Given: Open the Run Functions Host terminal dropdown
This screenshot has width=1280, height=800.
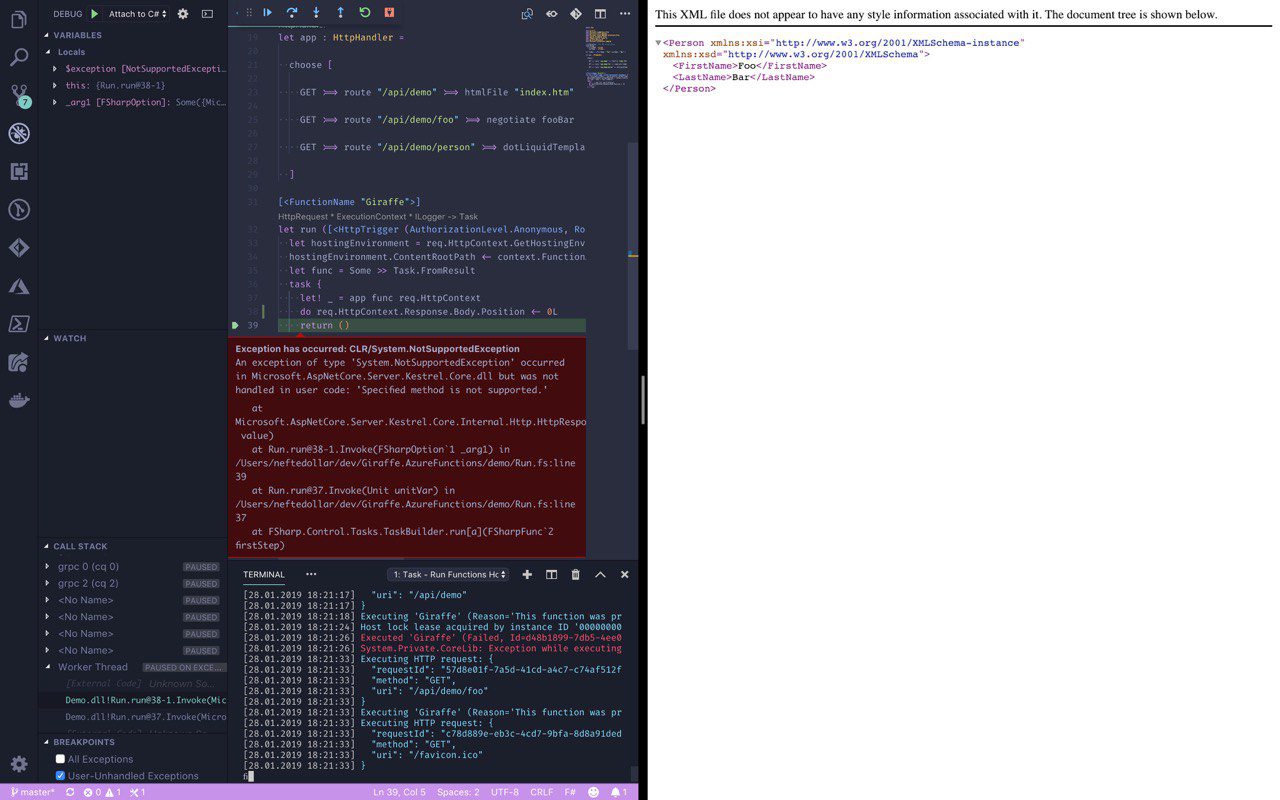Looking at the screenshot, I should coord(448,575).
